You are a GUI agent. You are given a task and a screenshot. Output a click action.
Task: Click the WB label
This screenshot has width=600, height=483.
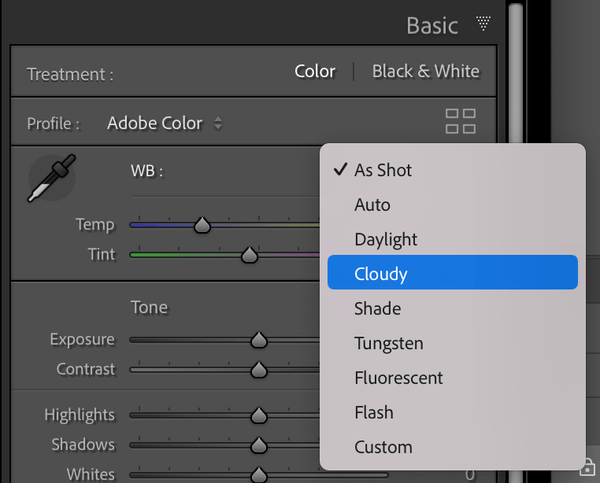[147, 171]
